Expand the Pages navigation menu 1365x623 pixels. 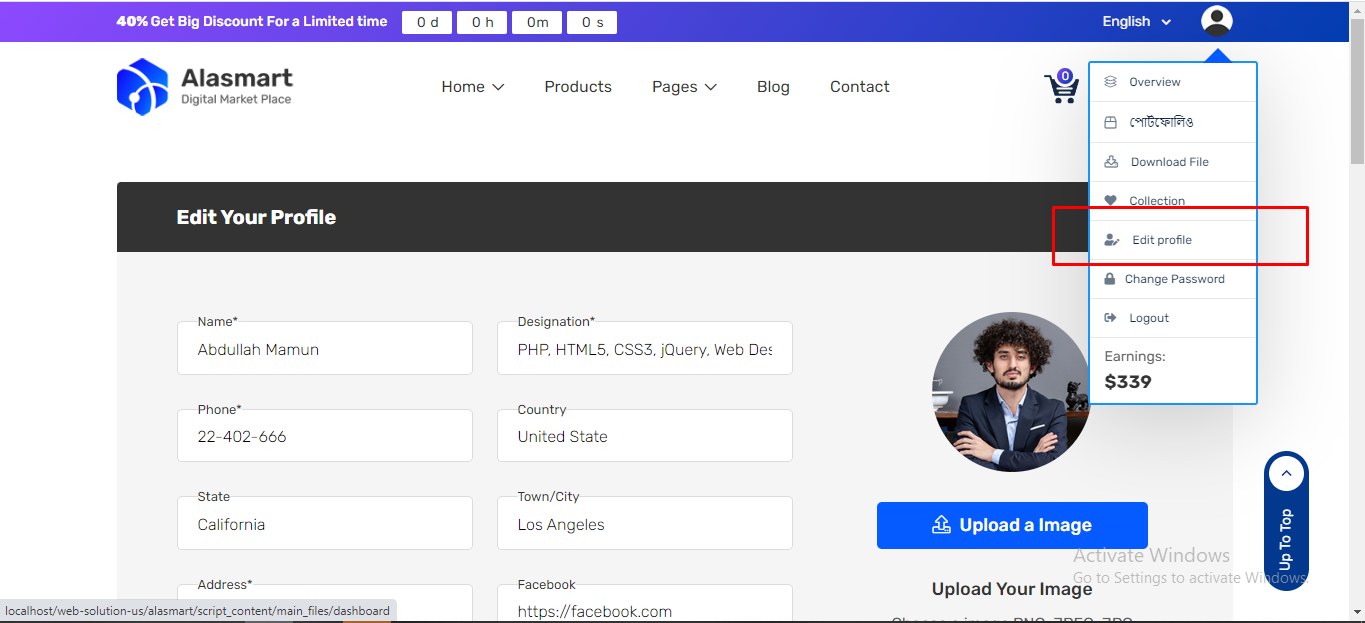(x=684, y=87)
